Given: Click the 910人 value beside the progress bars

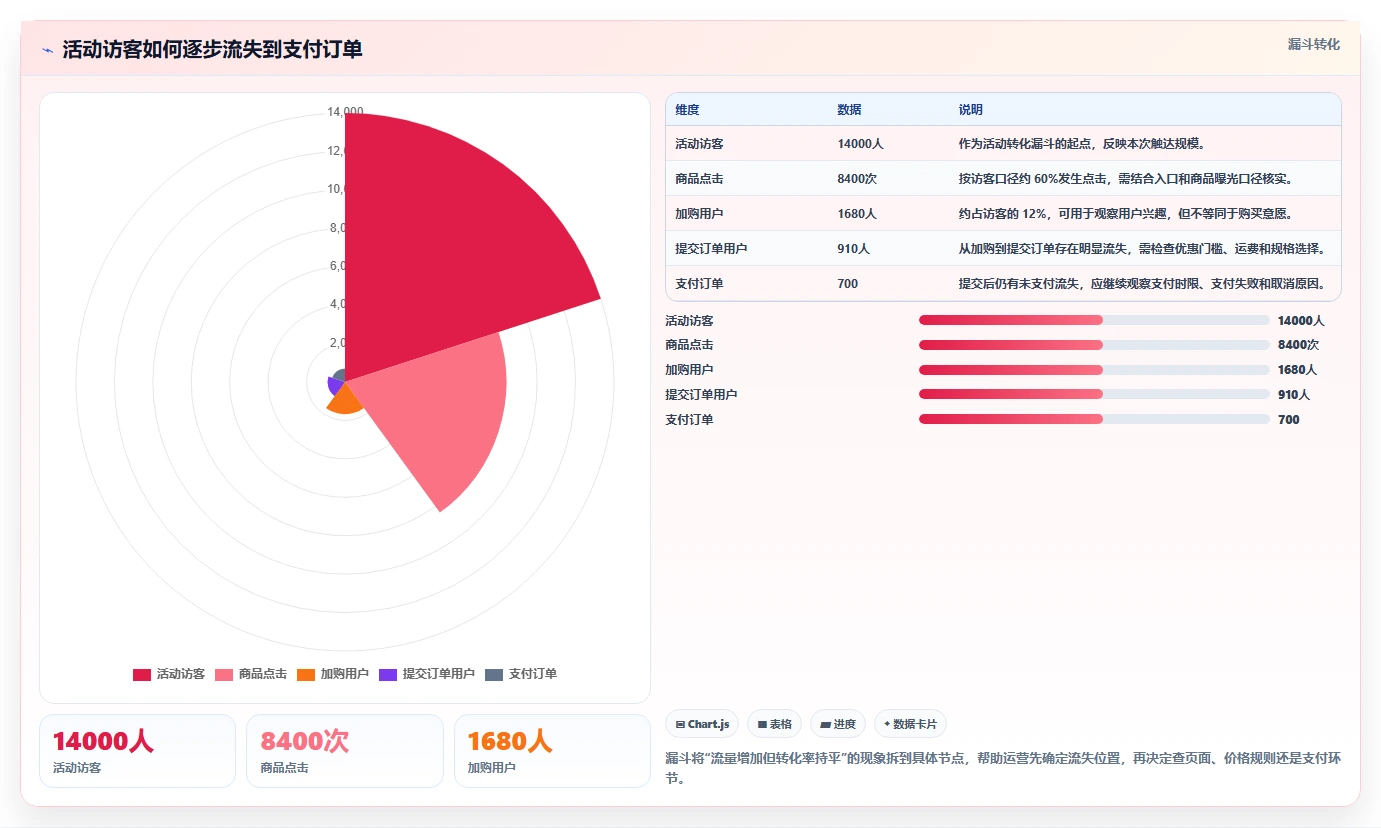Looking at the screenshot, I should [x=1294, y=395].
